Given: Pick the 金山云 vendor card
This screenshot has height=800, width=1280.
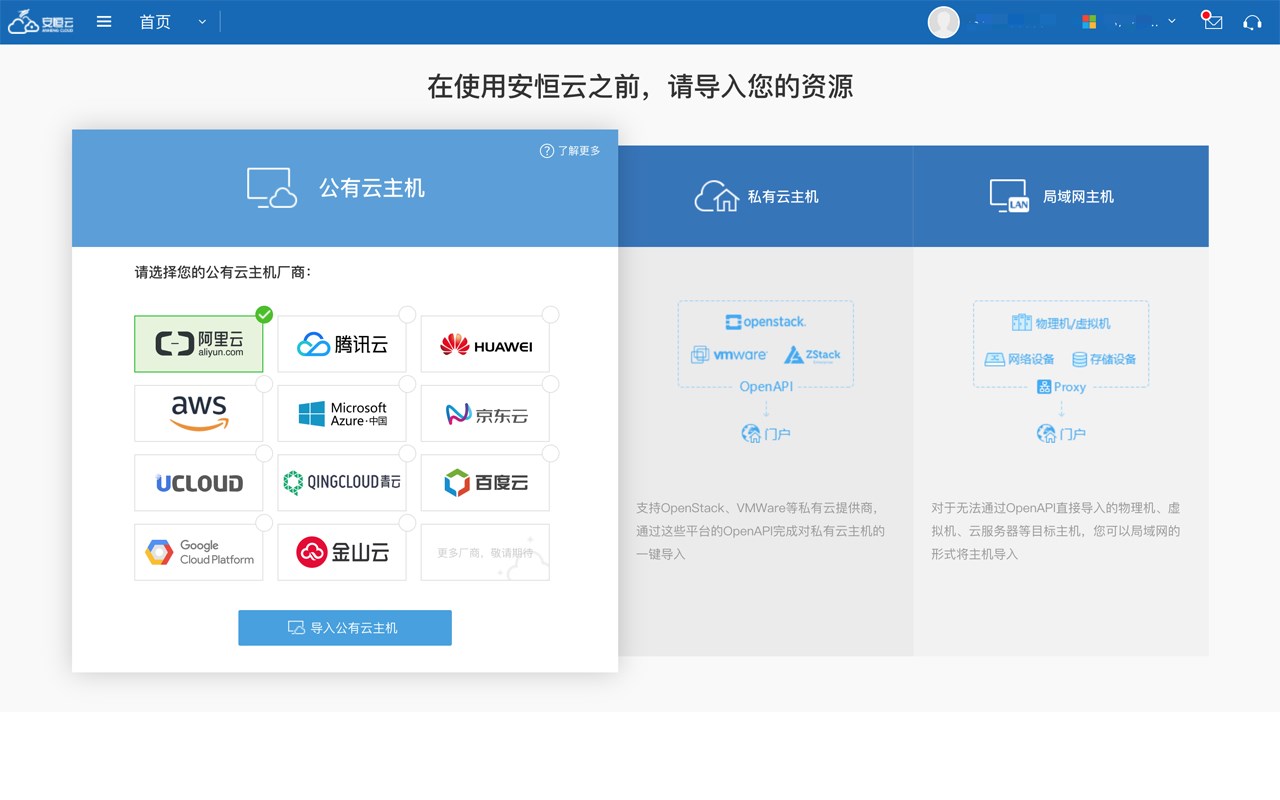Looking at the screenshot, I should (x=342, y=552).
